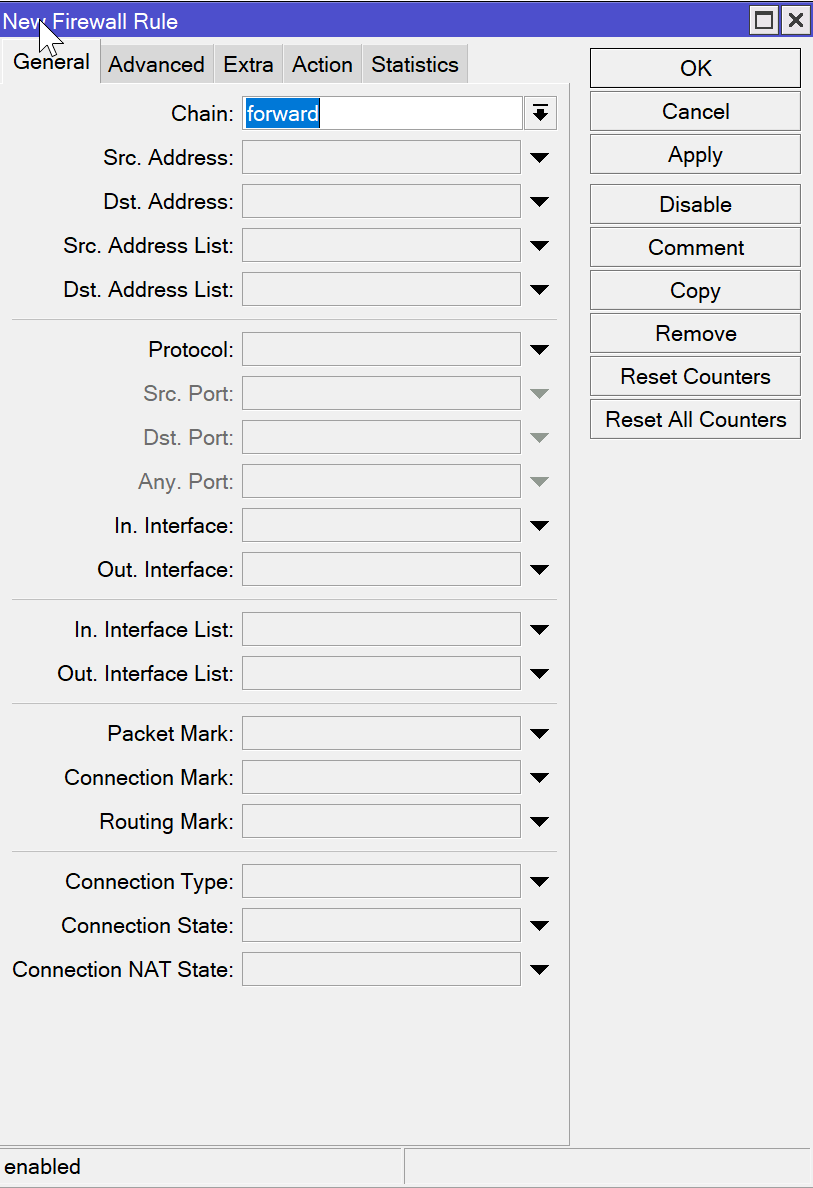Expand the In. Interface dropdown
Viewport: 813px width, 1188px height.
540,525
